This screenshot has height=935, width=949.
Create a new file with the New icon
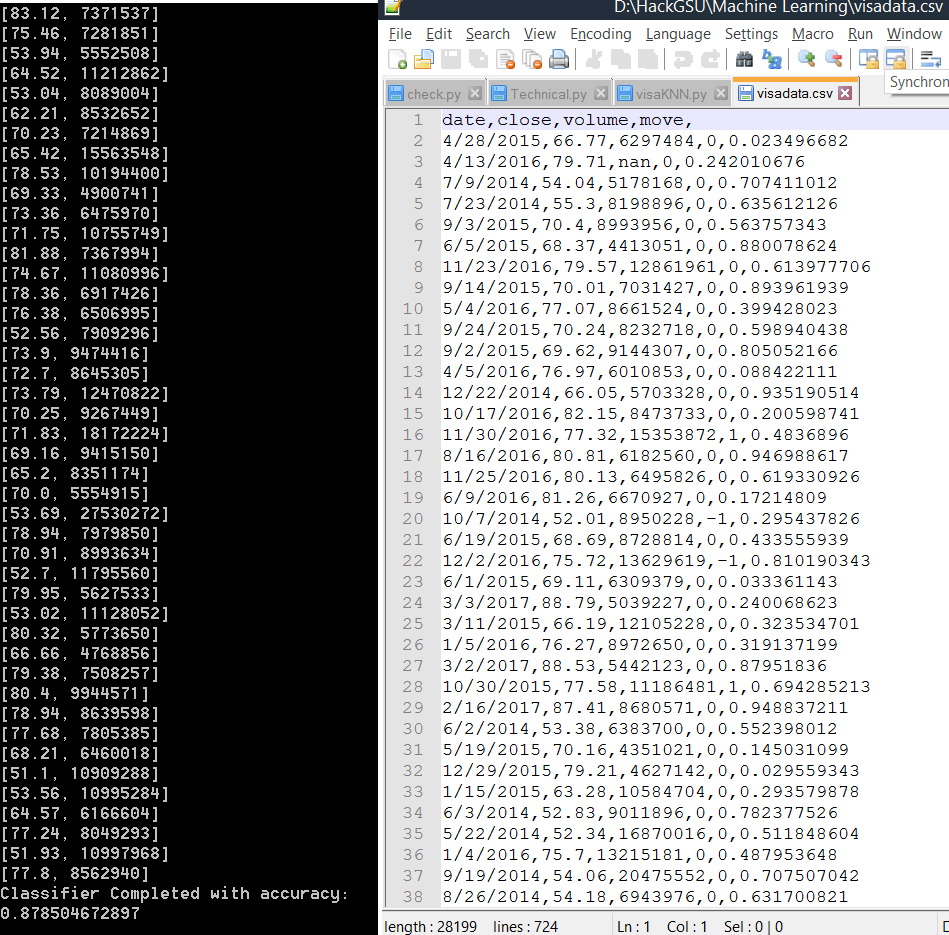click(x=398, y=59)
